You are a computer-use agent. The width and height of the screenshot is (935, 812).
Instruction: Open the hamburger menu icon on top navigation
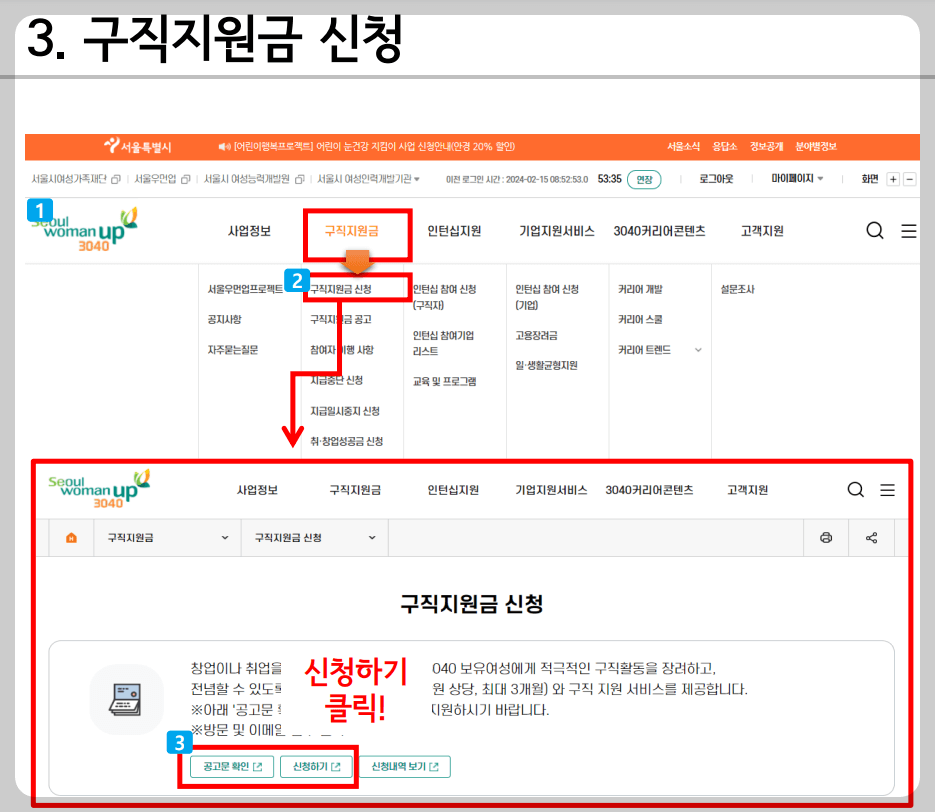908,230
